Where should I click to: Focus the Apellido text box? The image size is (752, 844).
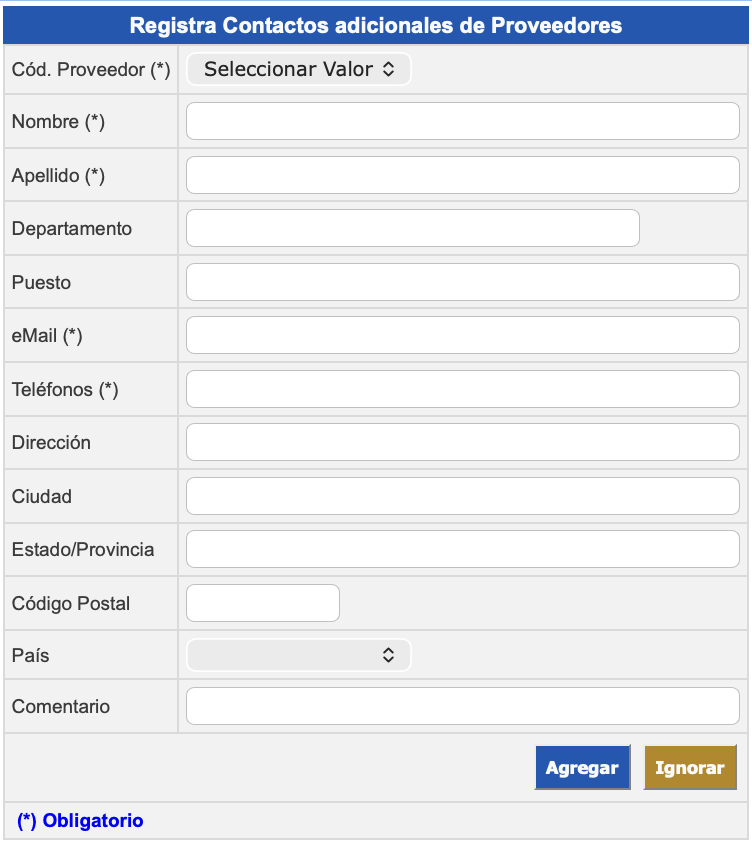pyautogui.click(x=462, y=175)
